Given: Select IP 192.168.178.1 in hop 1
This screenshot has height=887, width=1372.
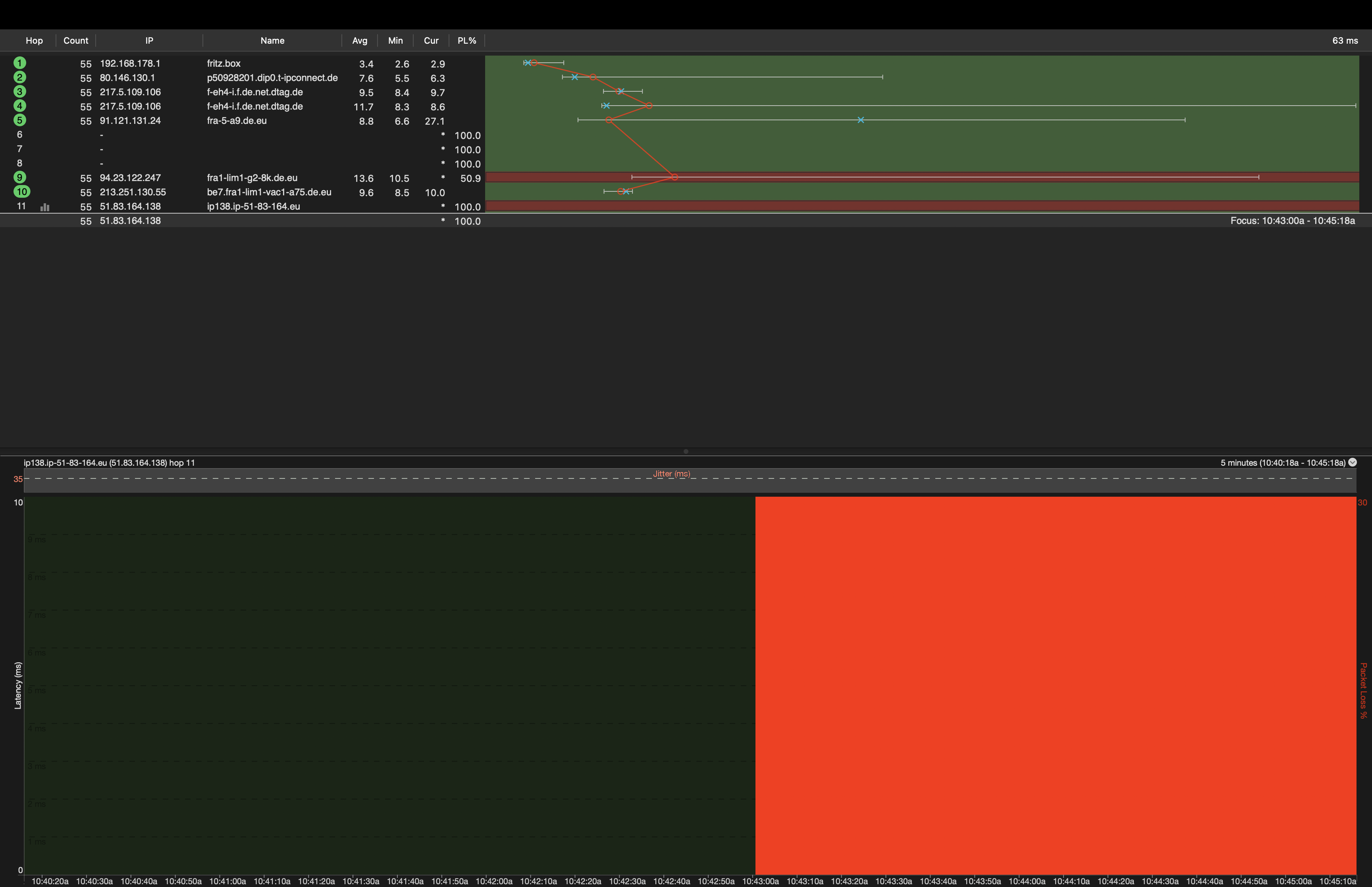Looking at the screenshot, I should 130,64.
